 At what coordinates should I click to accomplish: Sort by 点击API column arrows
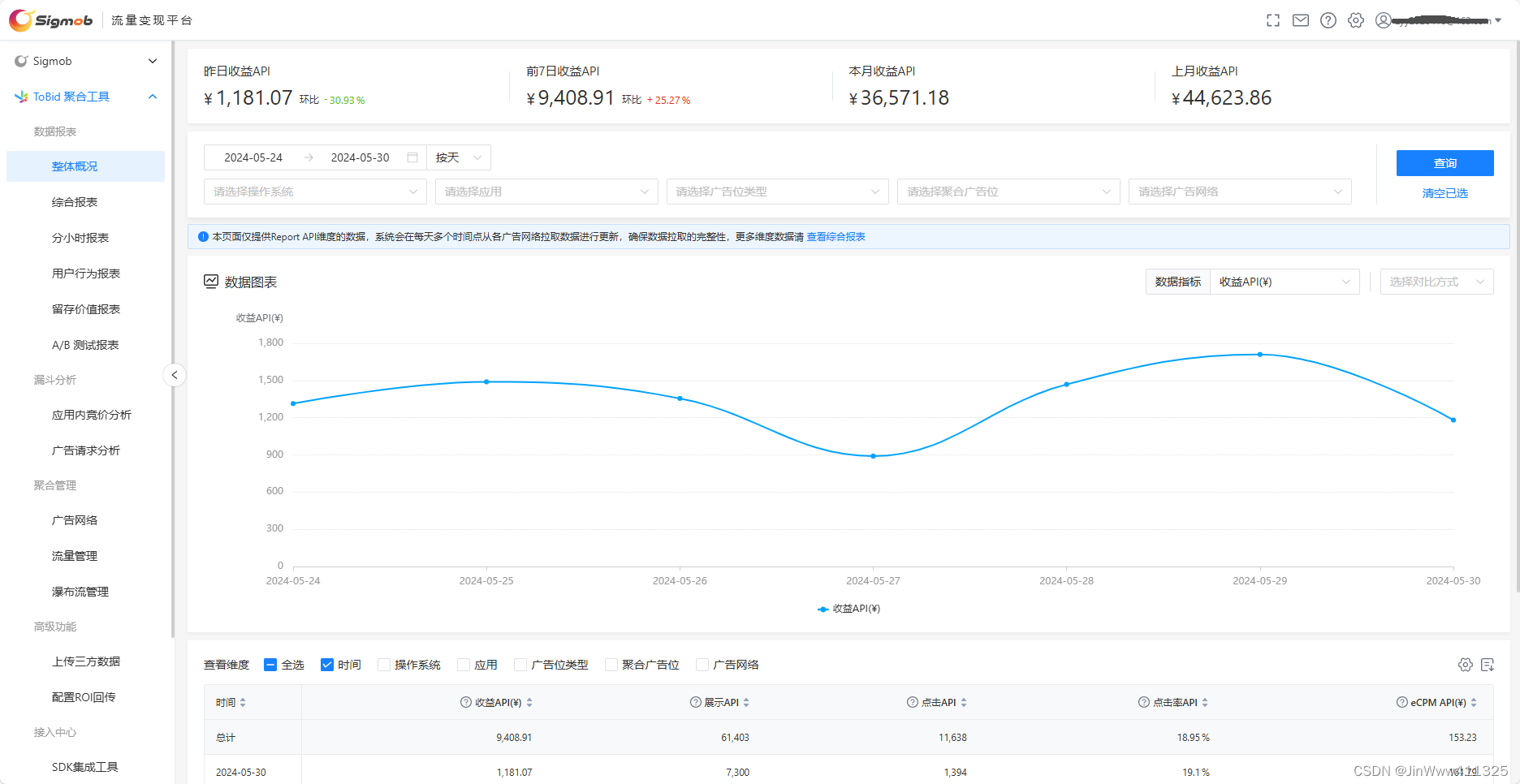click(964, 703)
